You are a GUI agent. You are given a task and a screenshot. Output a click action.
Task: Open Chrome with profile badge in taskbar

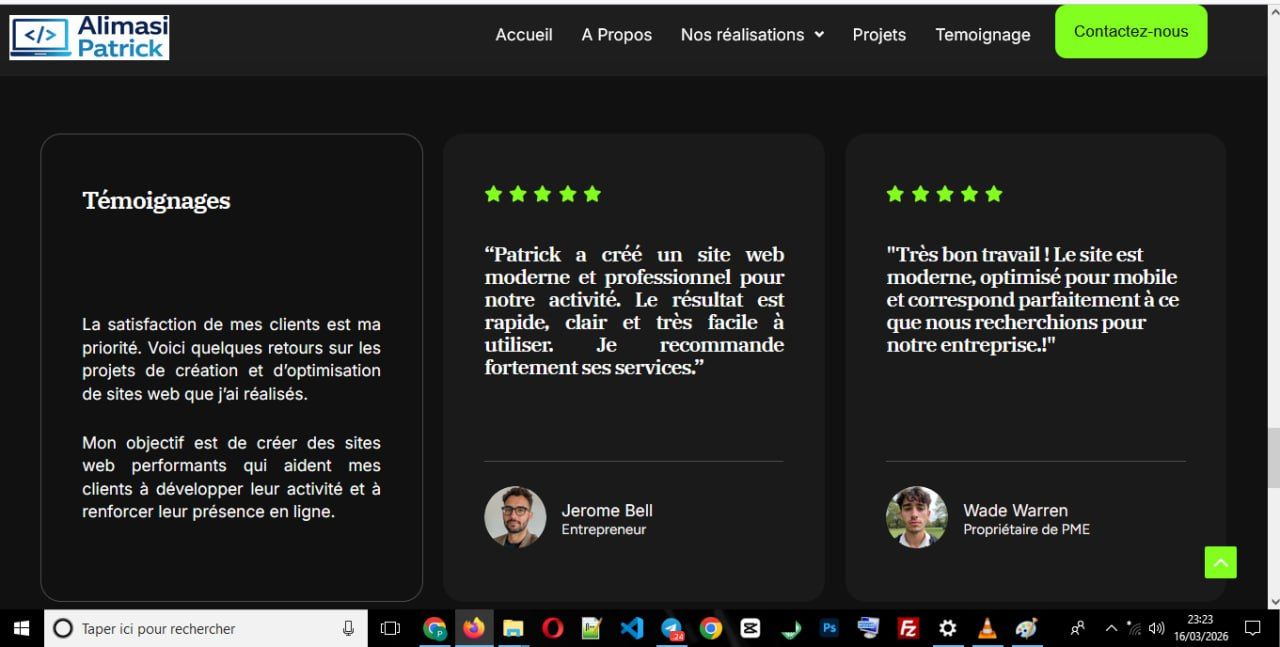(434, 628)
